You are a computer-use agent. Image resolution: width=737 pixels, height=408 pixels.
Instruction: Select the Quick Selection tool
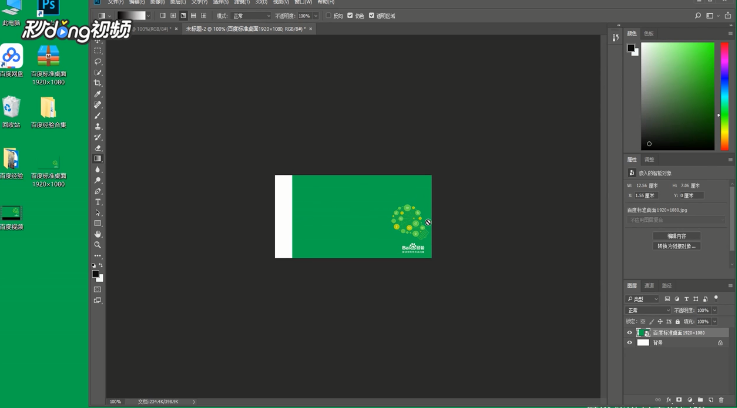98,72
